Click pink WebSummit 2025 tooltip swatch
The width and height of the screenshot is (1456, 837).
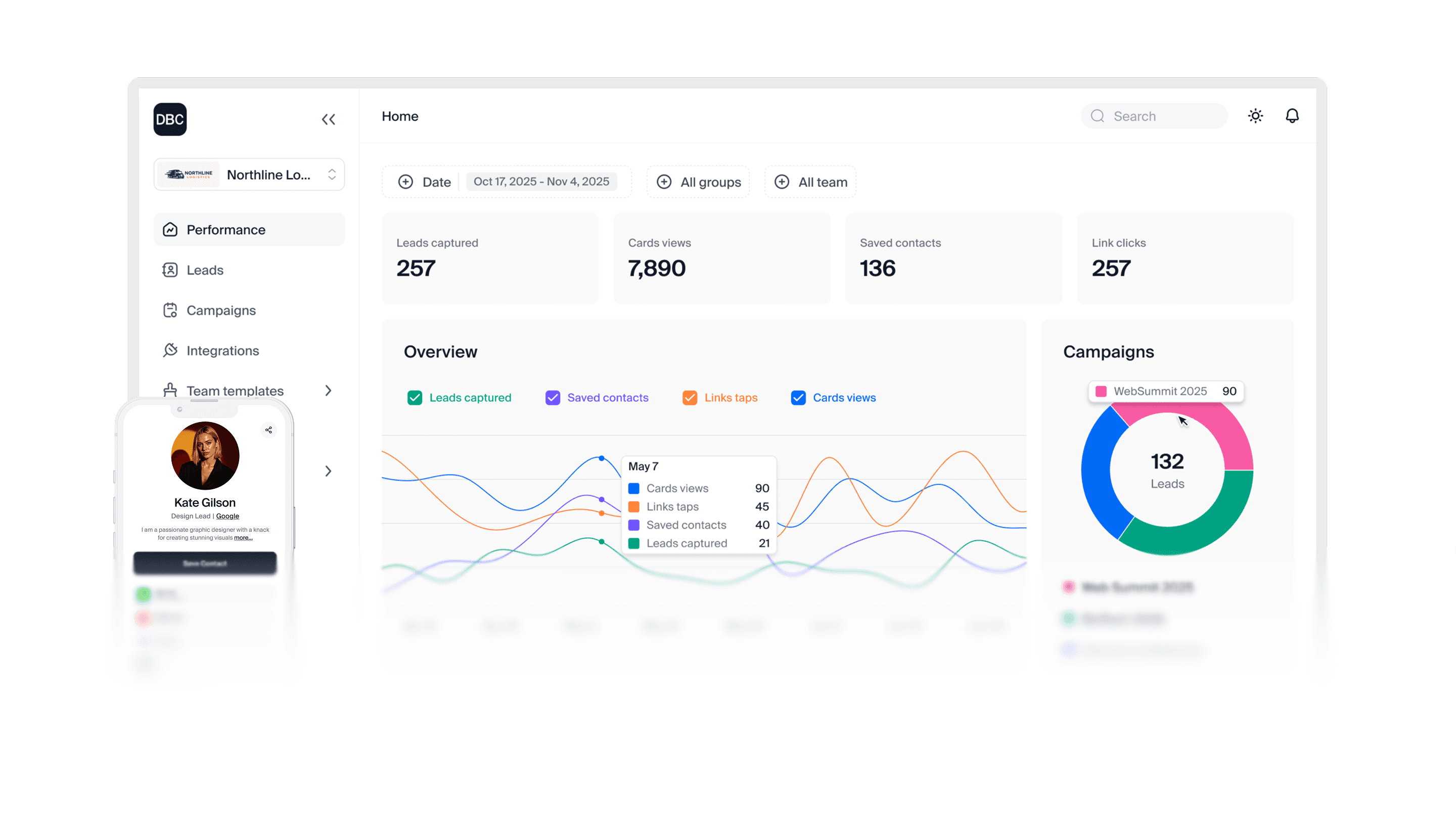coord(1101,391)
